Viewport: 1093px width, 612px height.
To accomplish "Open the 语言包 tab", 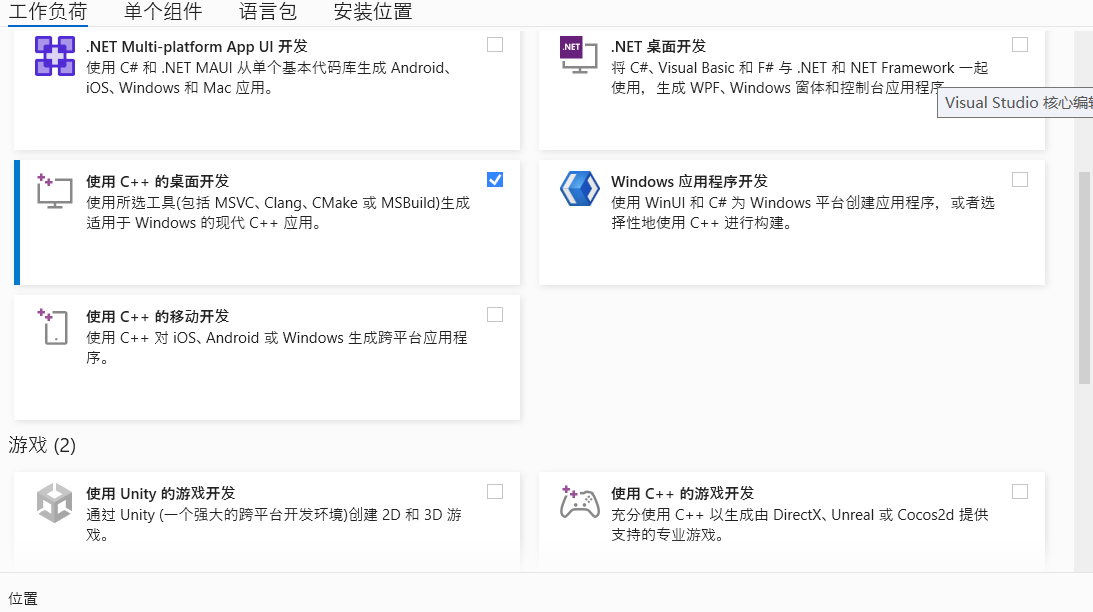I will (268, 12).
